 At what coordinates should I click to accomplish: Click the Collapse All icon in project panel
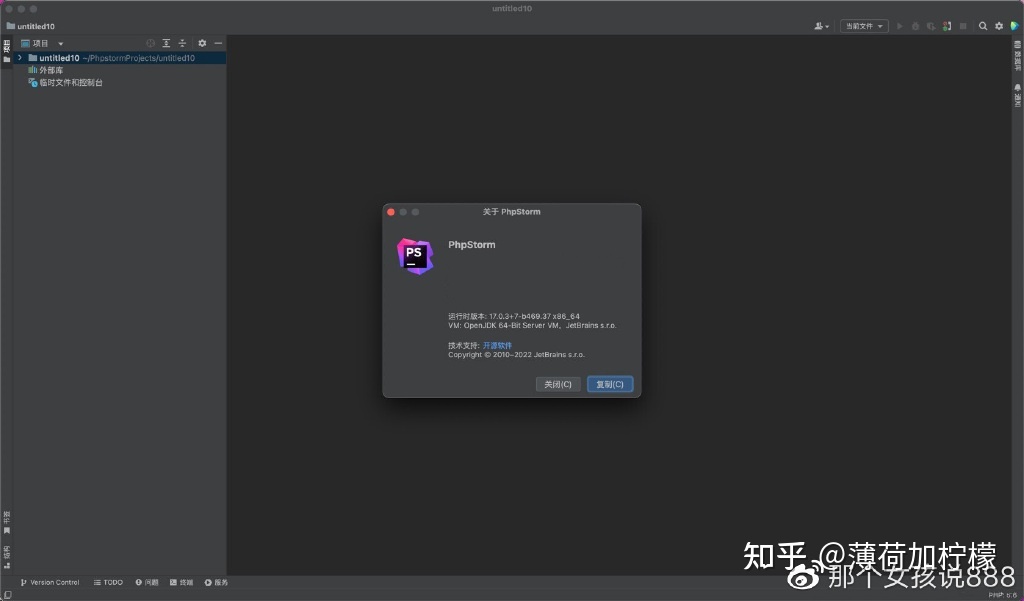(182, 43)
